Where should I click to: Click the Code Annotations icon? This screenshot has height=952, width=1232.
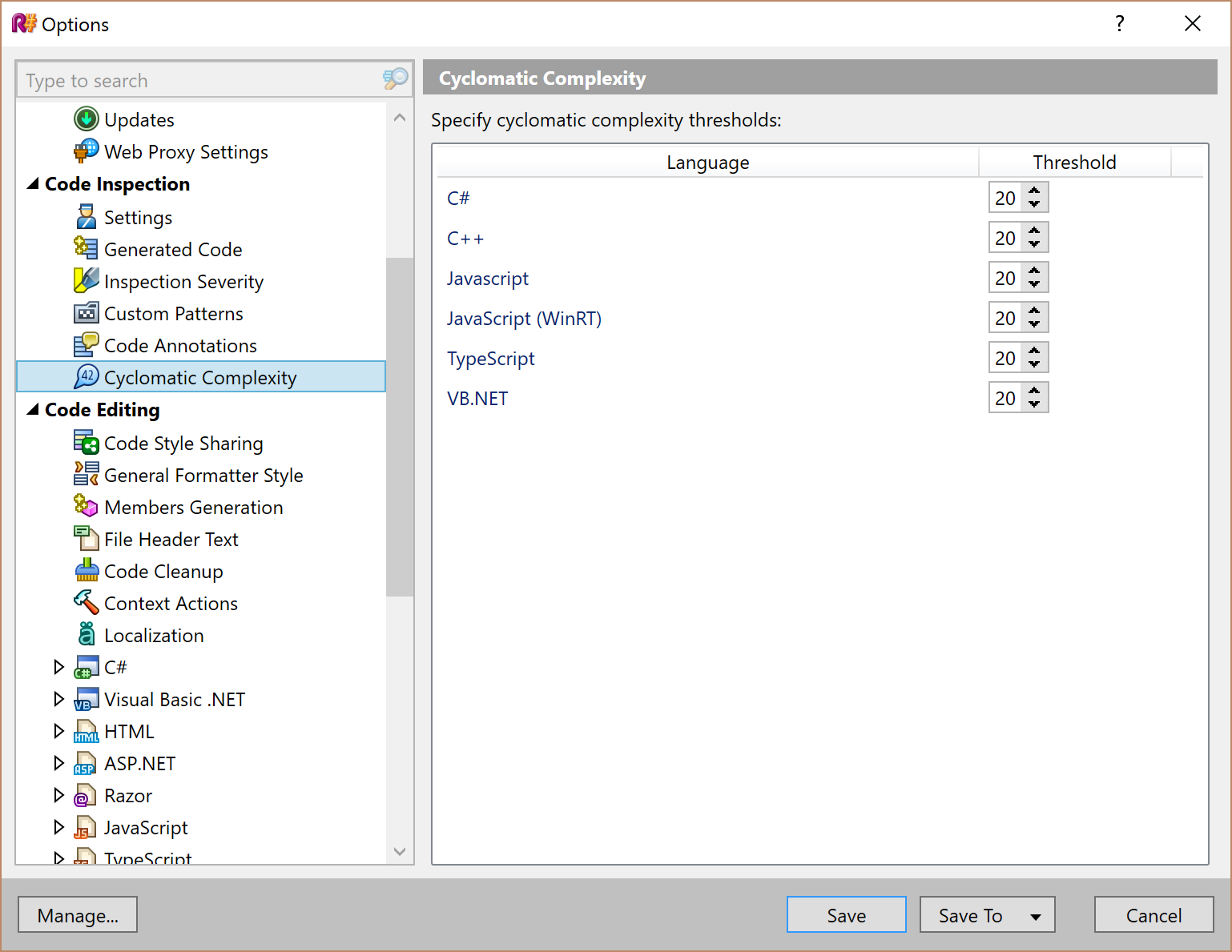tap(87, 345)
